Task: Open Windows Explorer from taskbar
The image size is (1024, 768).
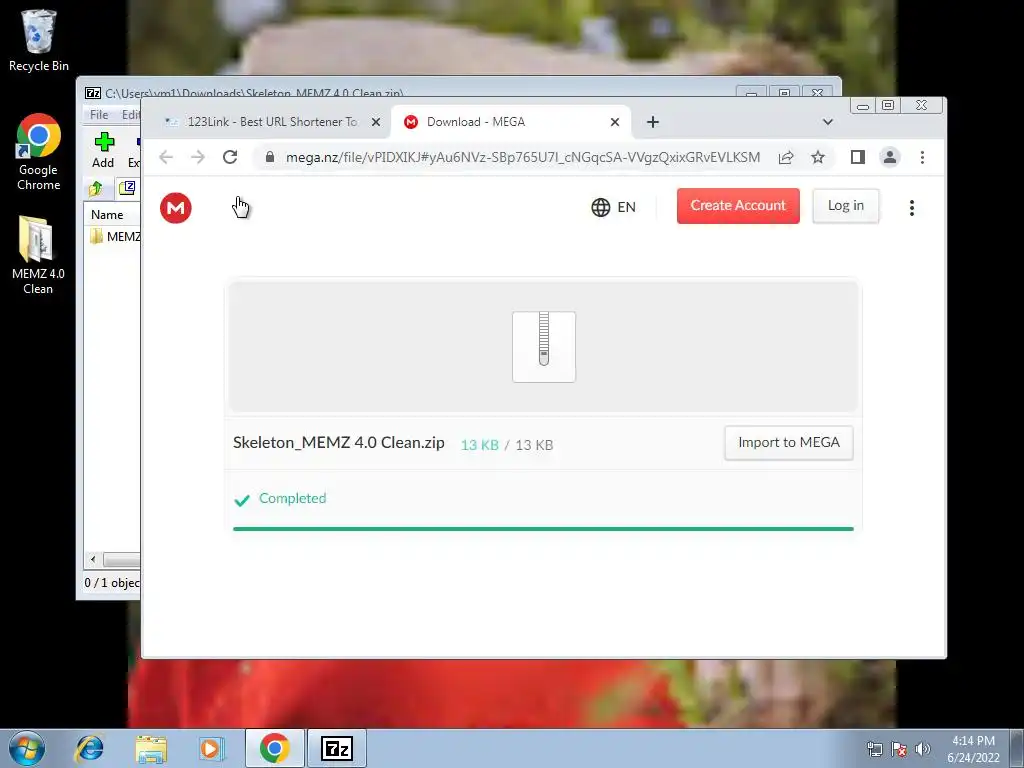Action: 151,748
